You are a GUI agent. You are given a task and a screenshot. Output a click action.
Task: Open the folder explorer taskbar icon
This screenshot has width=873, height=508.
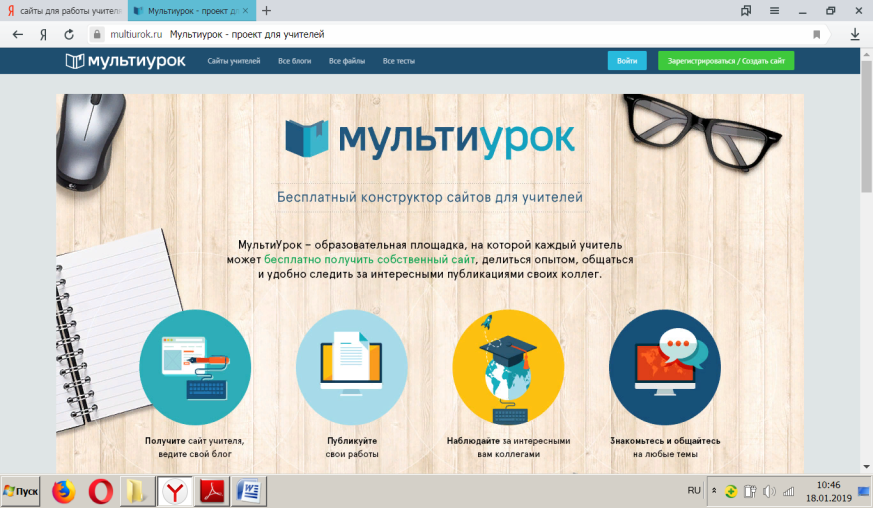[137, 492]
